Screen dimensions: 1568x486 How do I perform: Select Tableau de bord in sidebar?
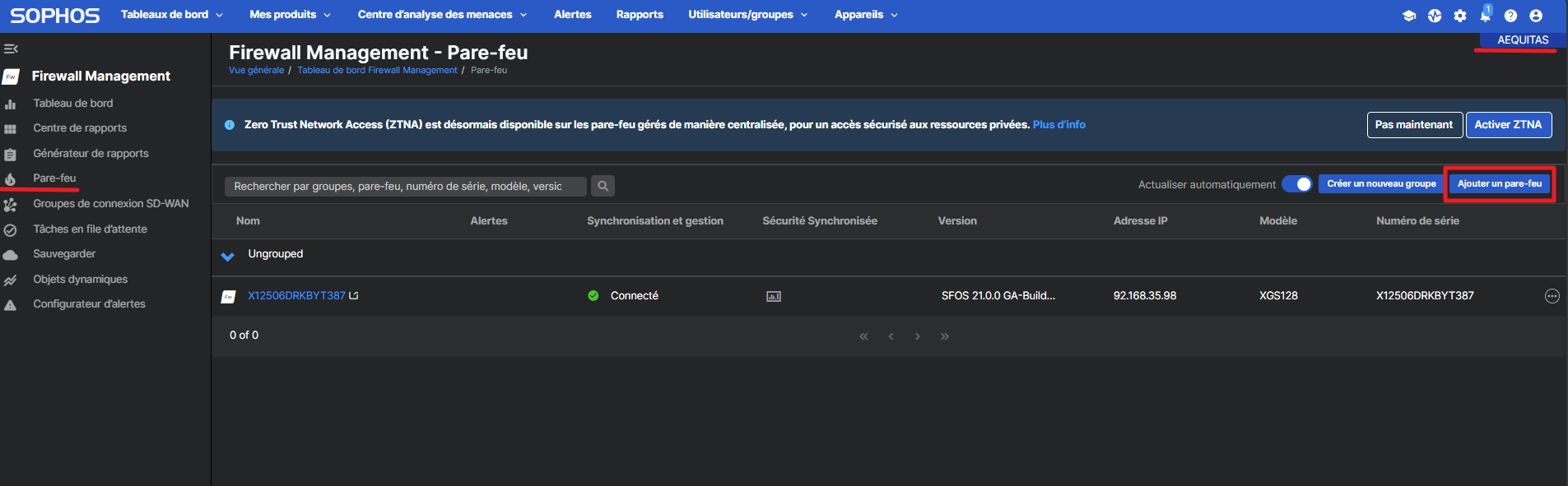(73, 104)
